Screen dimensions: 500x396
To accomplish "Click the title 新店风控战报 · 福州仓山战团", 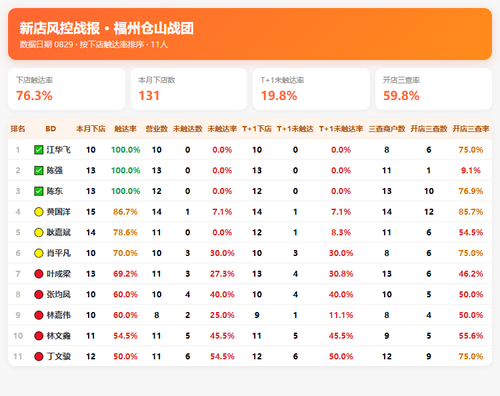I will click(106, 28).
